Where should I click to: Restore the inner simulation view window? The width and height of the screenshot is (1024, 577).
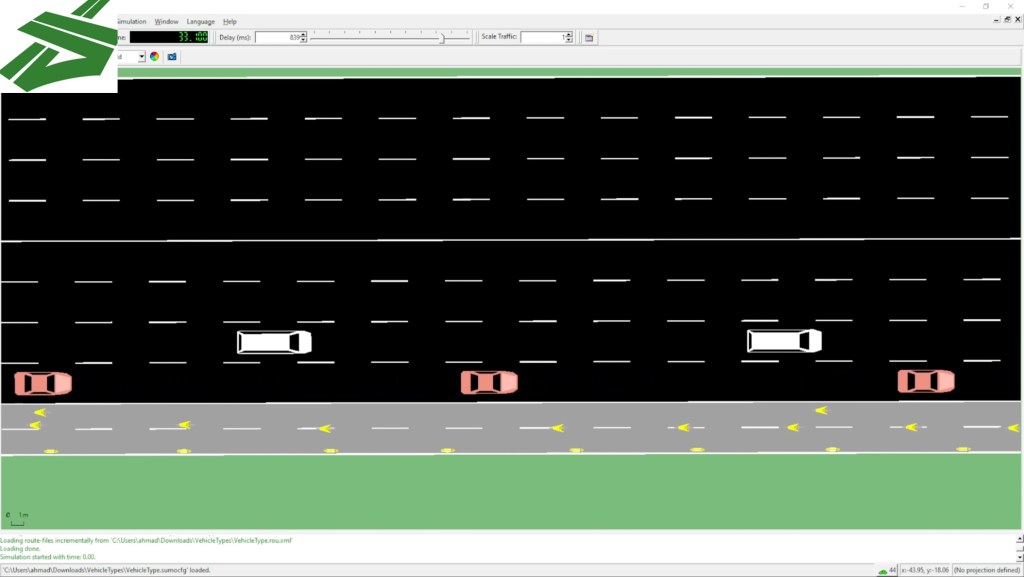click(1006, 21)
